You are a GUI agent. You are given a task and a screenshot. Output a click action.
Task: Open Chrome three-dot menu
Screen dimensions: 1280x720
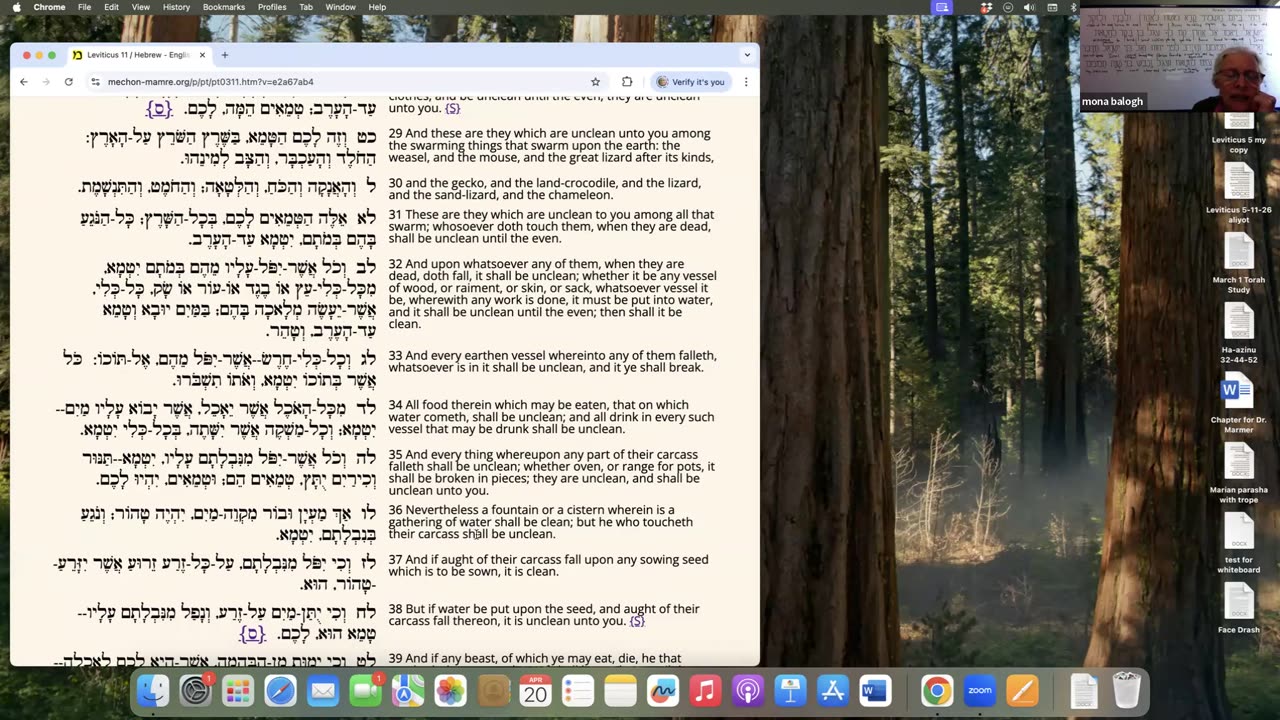click(746, 82)
